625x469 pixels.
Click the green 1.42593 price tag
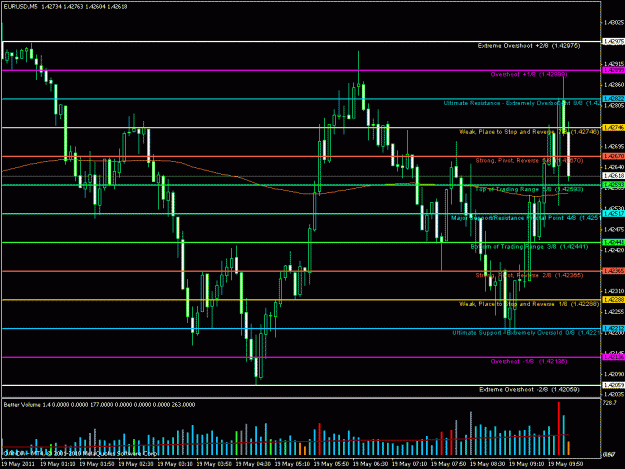(x=613, y=185)
